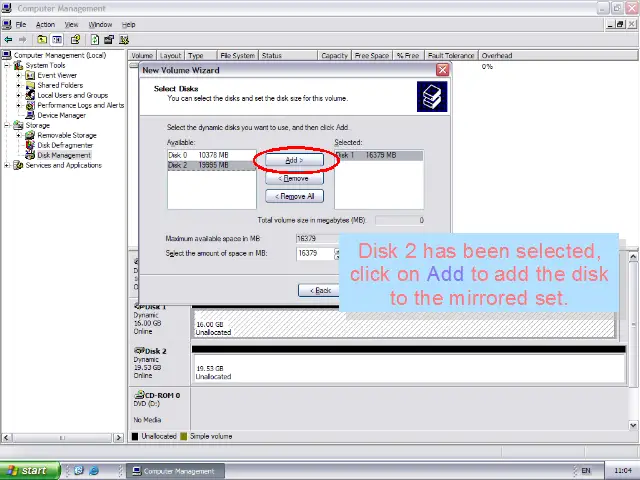Click Disk 1 16.00 GB Unallocated region
This screenshot has height=480, width=640.
coord(404,324)
